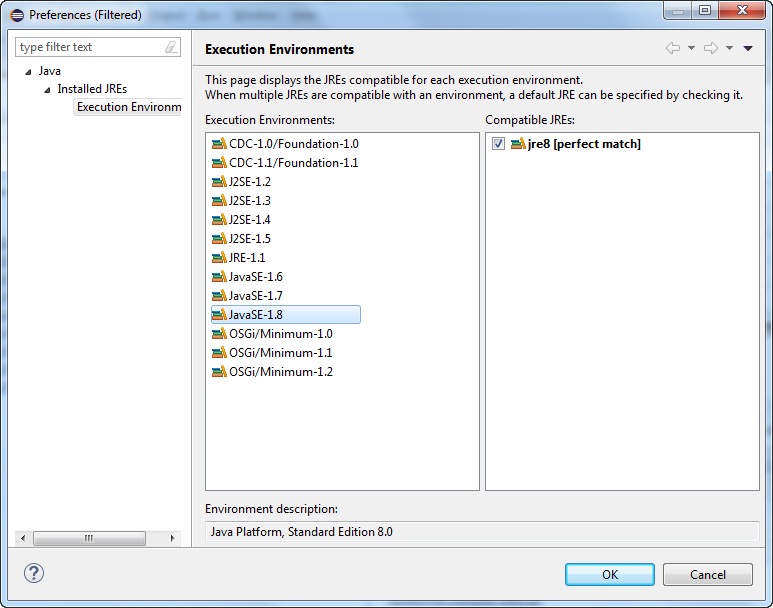
Task: Select Installed JREs in the tree
Action: [x=92, y=89]
